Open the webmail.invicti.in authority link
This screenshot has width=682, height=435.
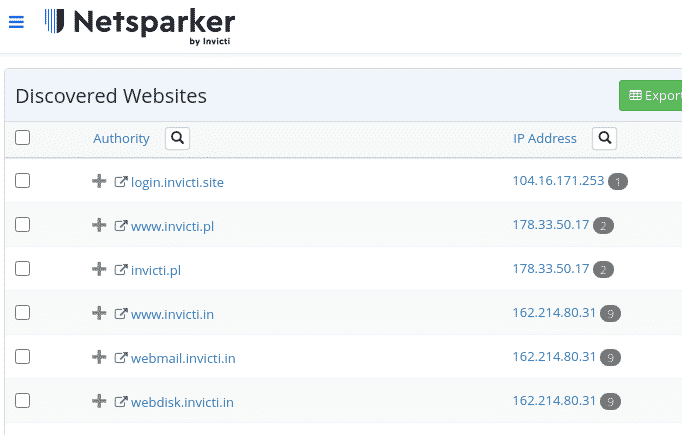pos(183,358)
